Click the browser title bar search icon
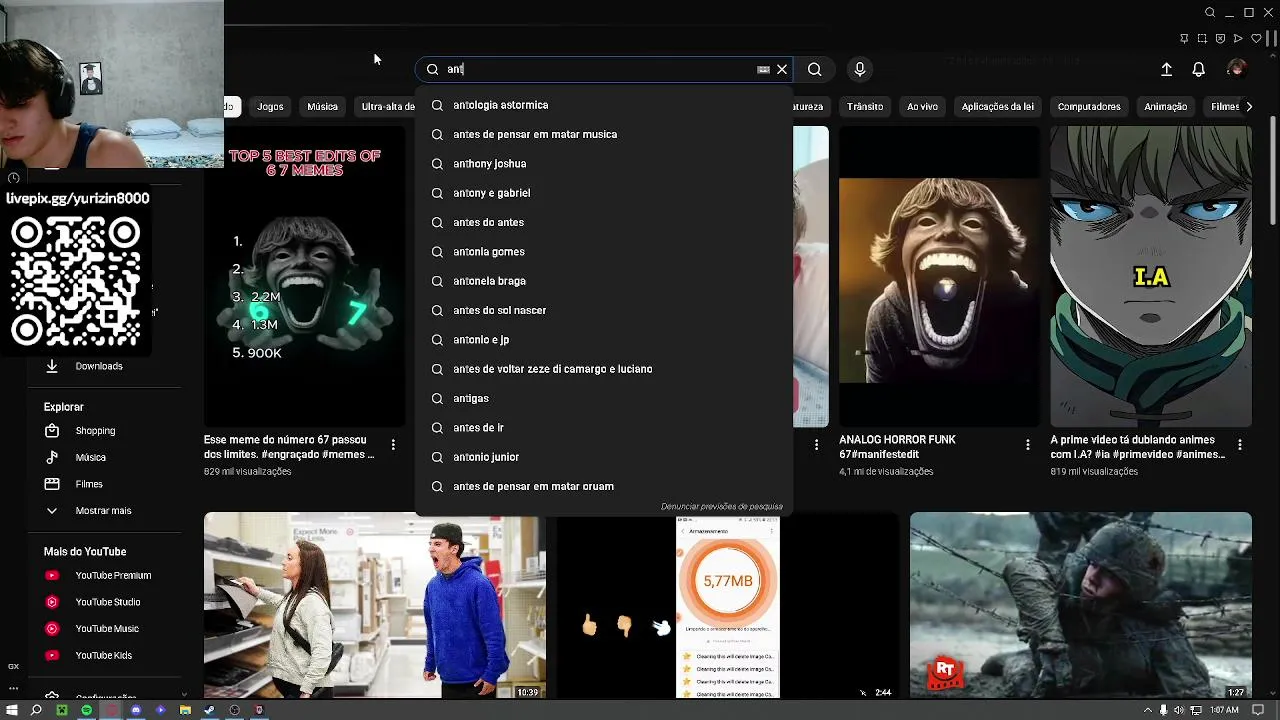 tap(1210, 13)
